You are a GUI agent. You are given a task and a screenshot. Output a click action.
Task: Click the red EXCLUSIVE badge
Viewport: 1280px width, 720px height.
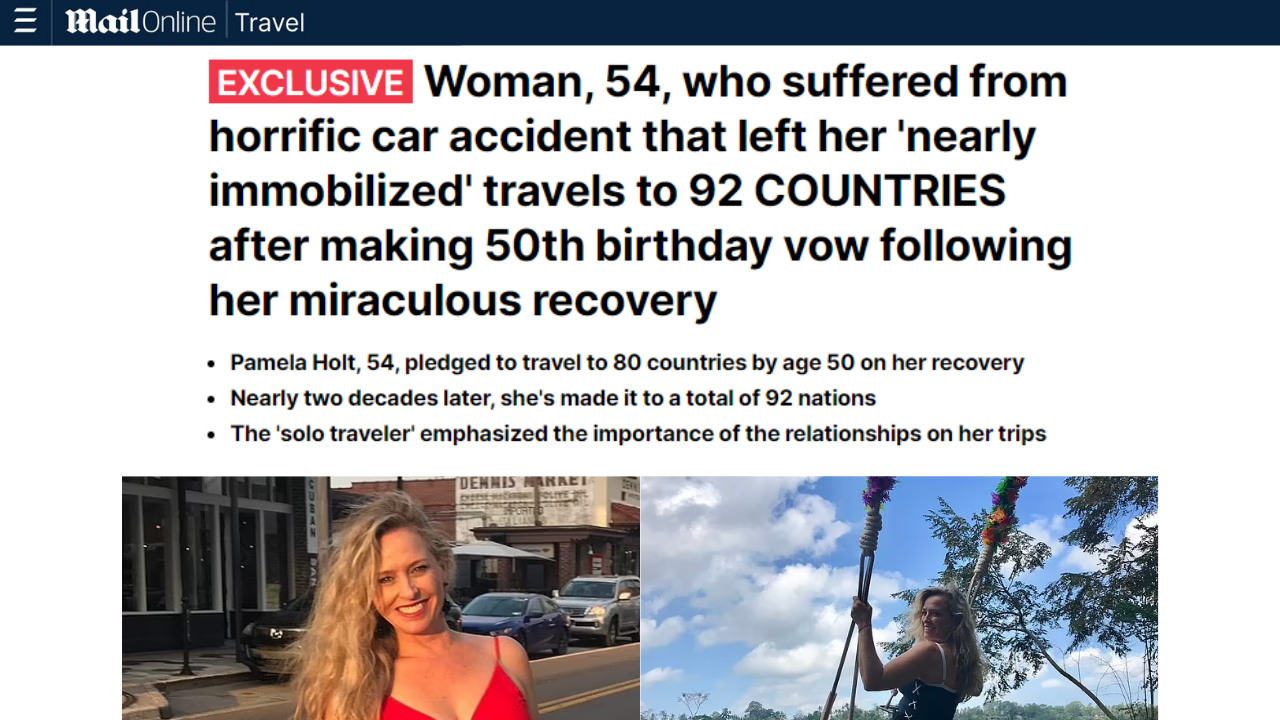coord(310,82)
